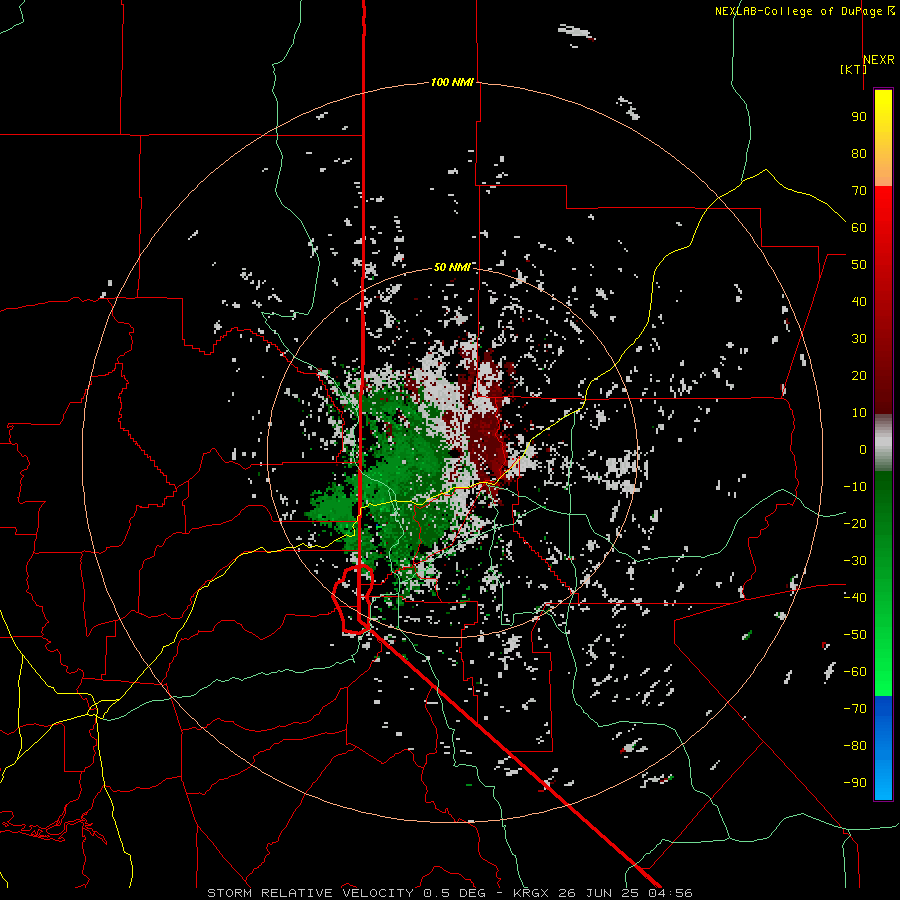
Task: Click the positive 20 knot scale value
Action: [x=859, y=375]
